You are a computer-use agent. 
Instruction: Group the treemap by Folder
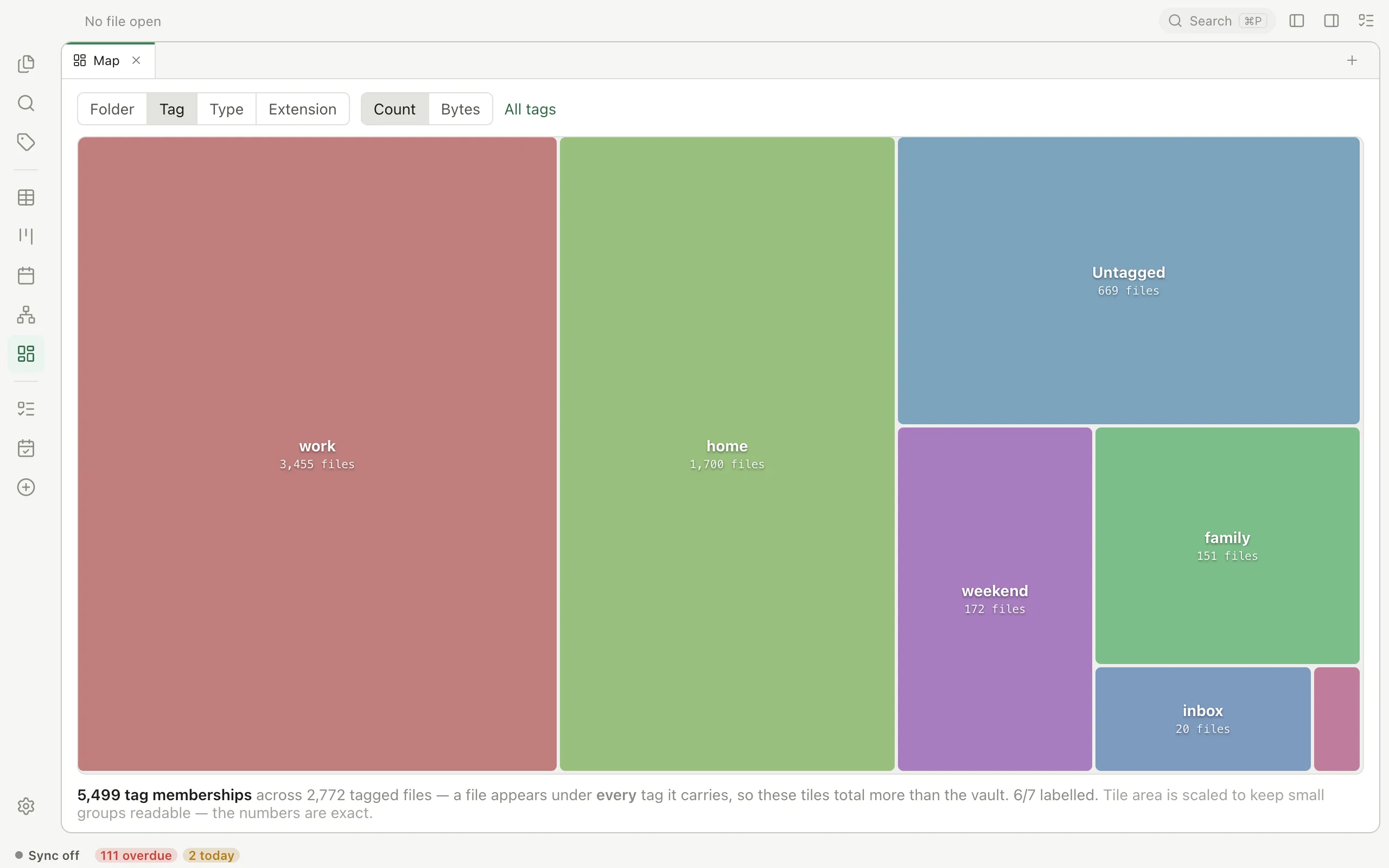(112, 109)
